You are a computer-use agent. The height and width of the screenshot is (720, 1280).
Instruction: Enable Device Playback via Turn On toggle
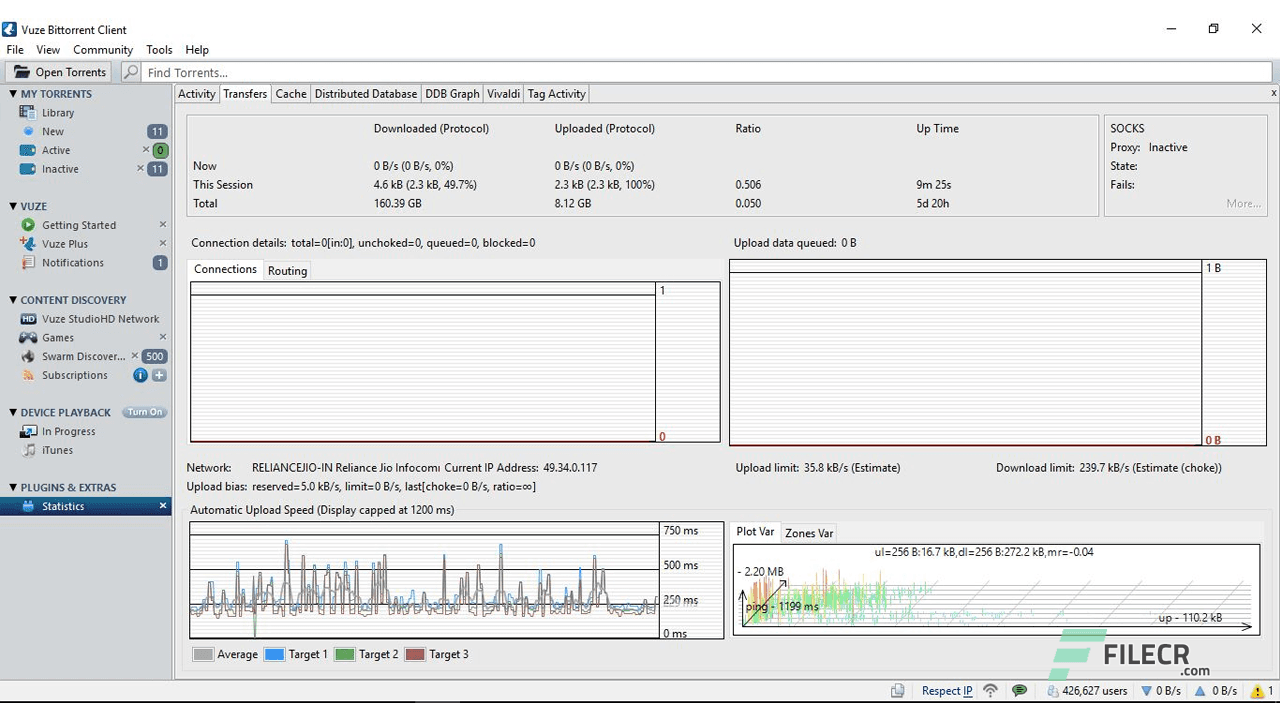144,411
